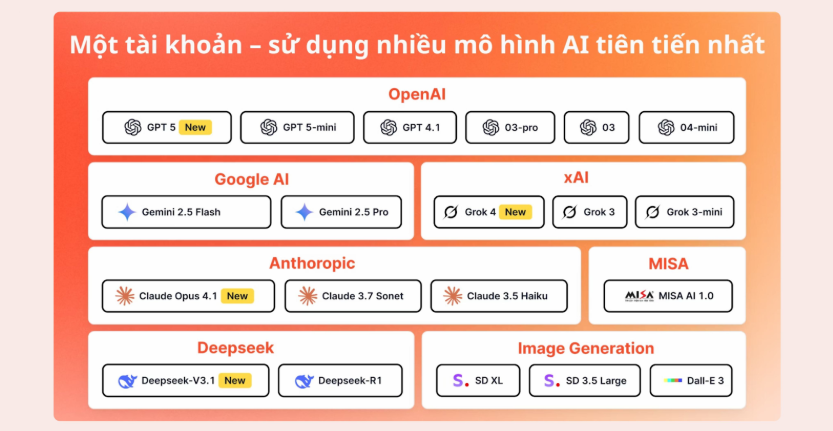Pick the Dall-E 3 label
The width and height of the screenshot is (833, 431).
pos(706,381)
